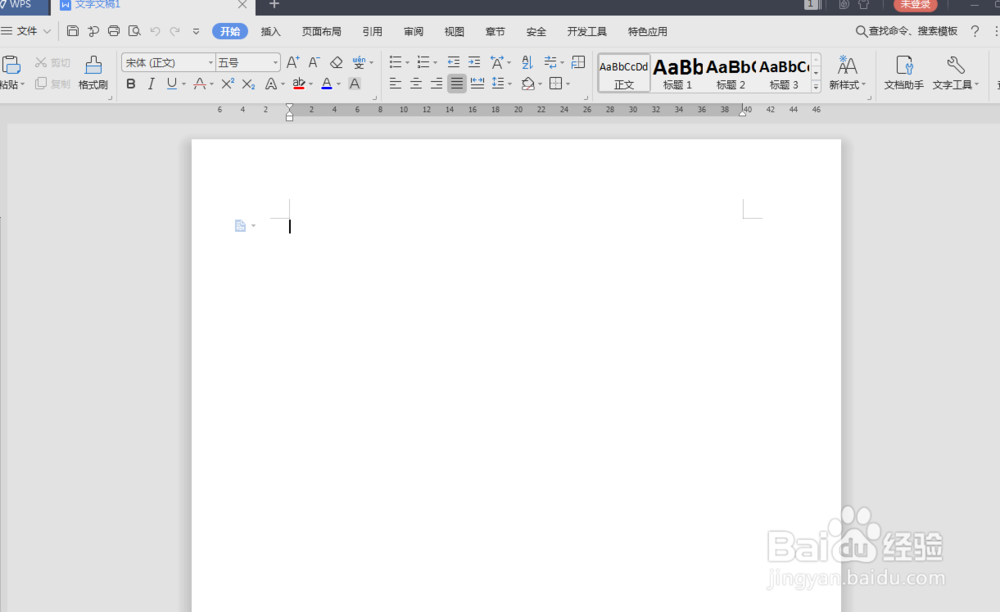Click the Center alignment icon
The width and height of the screenshot is (1000, 612).
click(x=416, y=84)
